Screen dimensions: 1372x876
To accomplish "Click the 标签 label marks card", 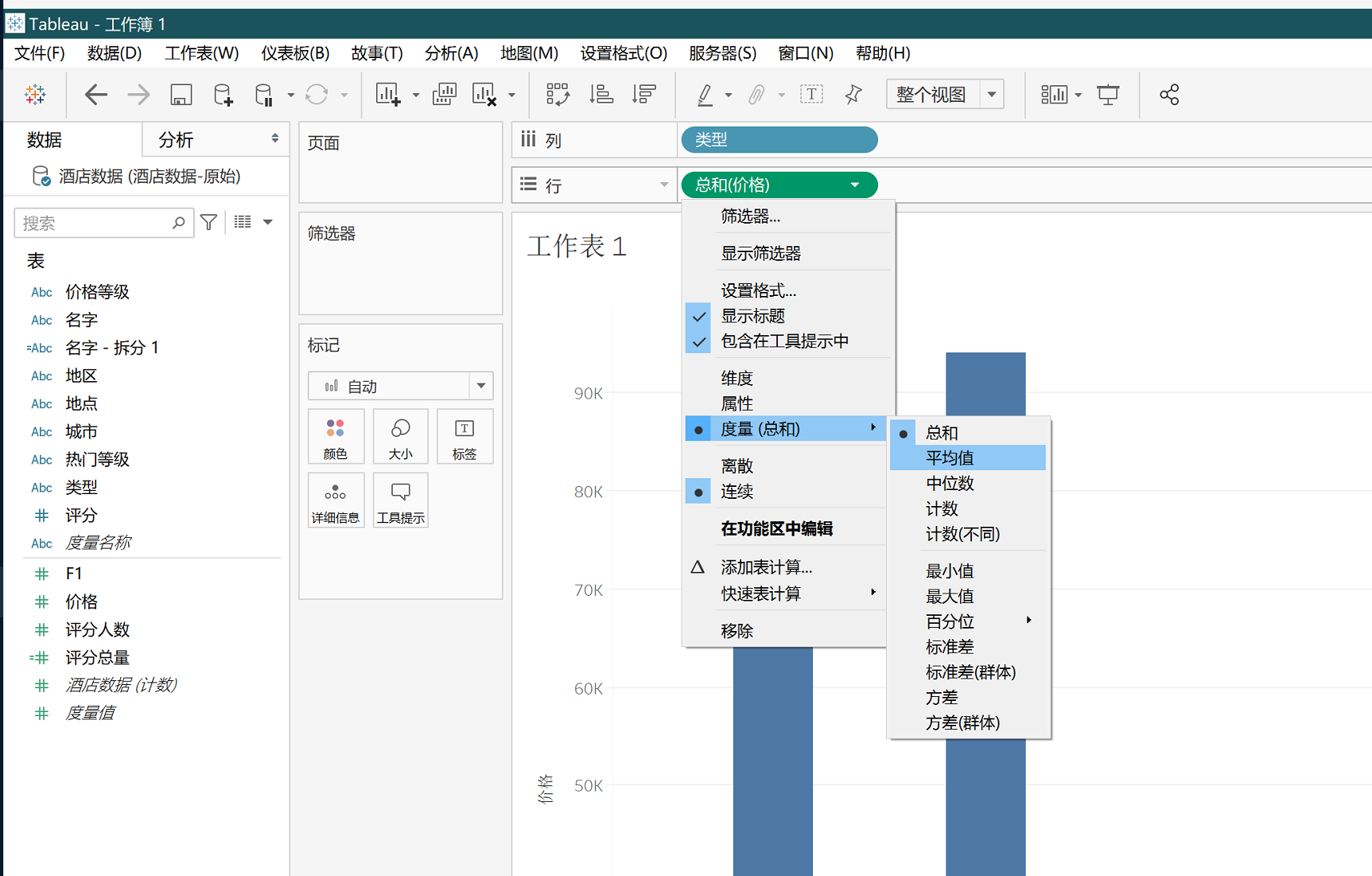I will point(464,437).
